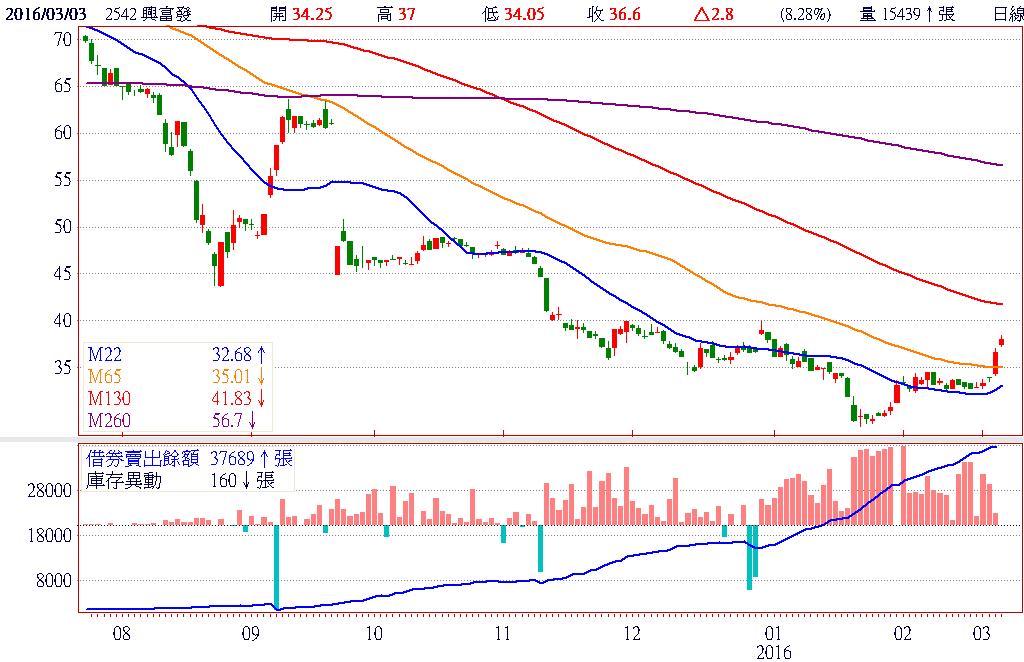Select the M65 moving average legend label
Image resolution: width=1024 pixels, height=662 pixels.
tap(105, 375)
